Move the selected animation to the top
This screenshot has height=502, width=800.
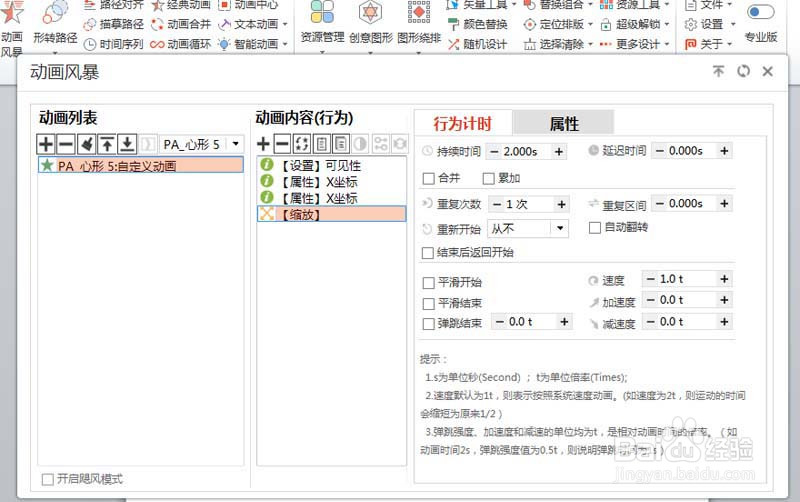coord(107,144)
